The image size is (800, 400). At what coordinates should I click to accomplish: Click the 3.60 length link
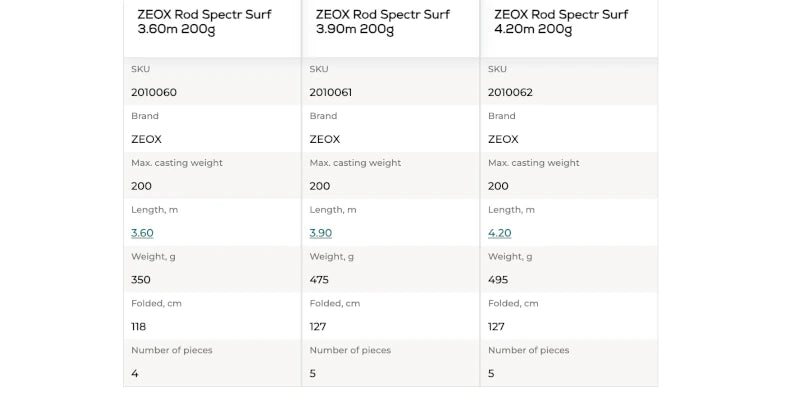click(x=142, y=233)
